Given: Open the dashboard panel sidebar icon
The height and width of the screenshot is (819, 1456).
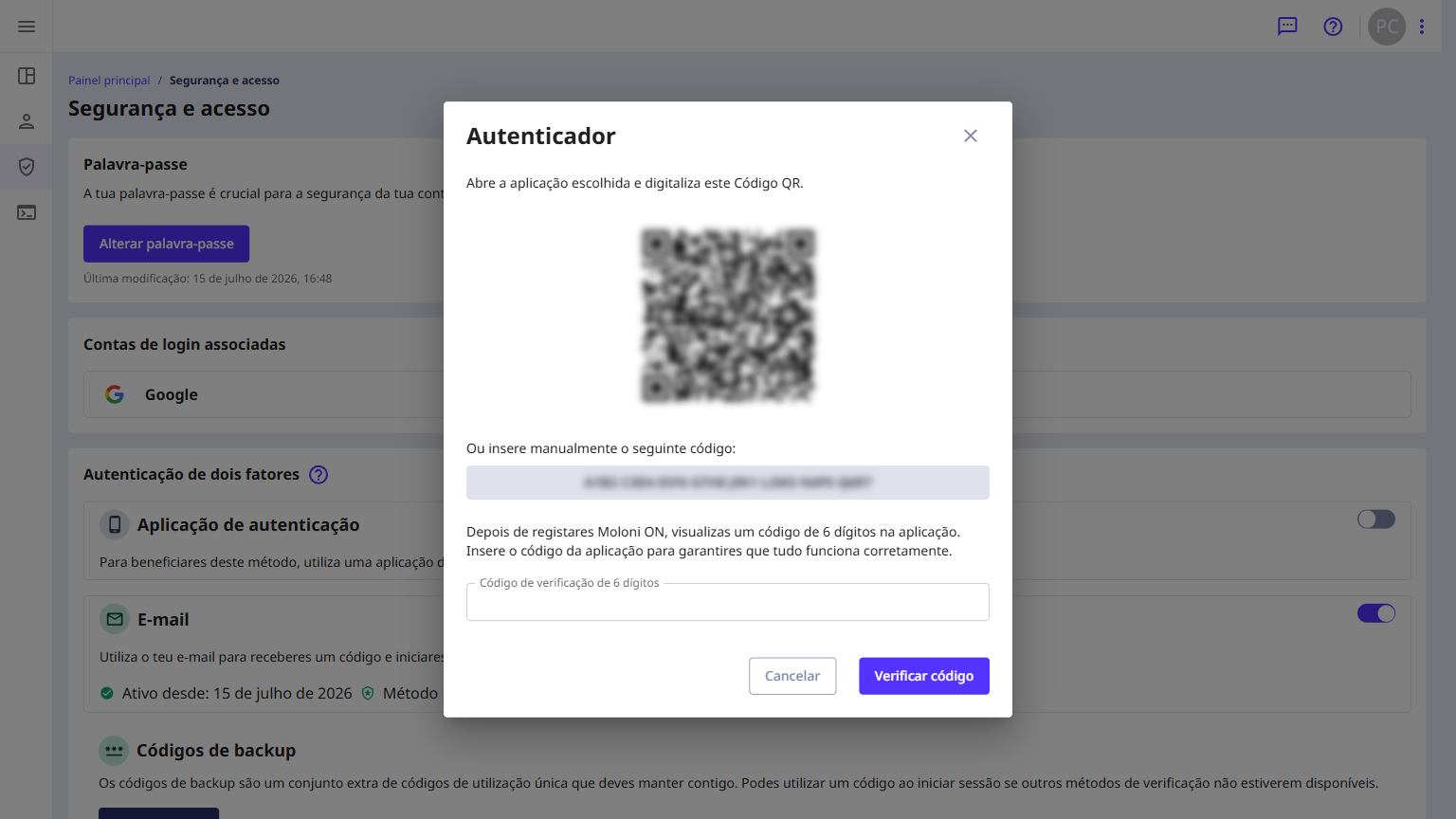Looking at the screenshot, I should (x=27, y=76).
